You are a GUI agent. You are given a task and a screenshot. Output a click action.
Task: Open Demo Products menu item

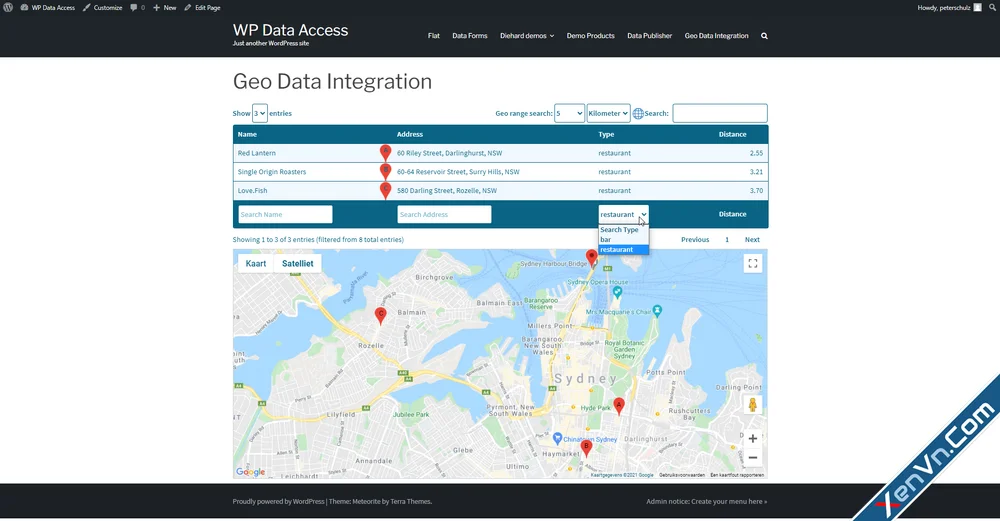(x=591, y=36)
